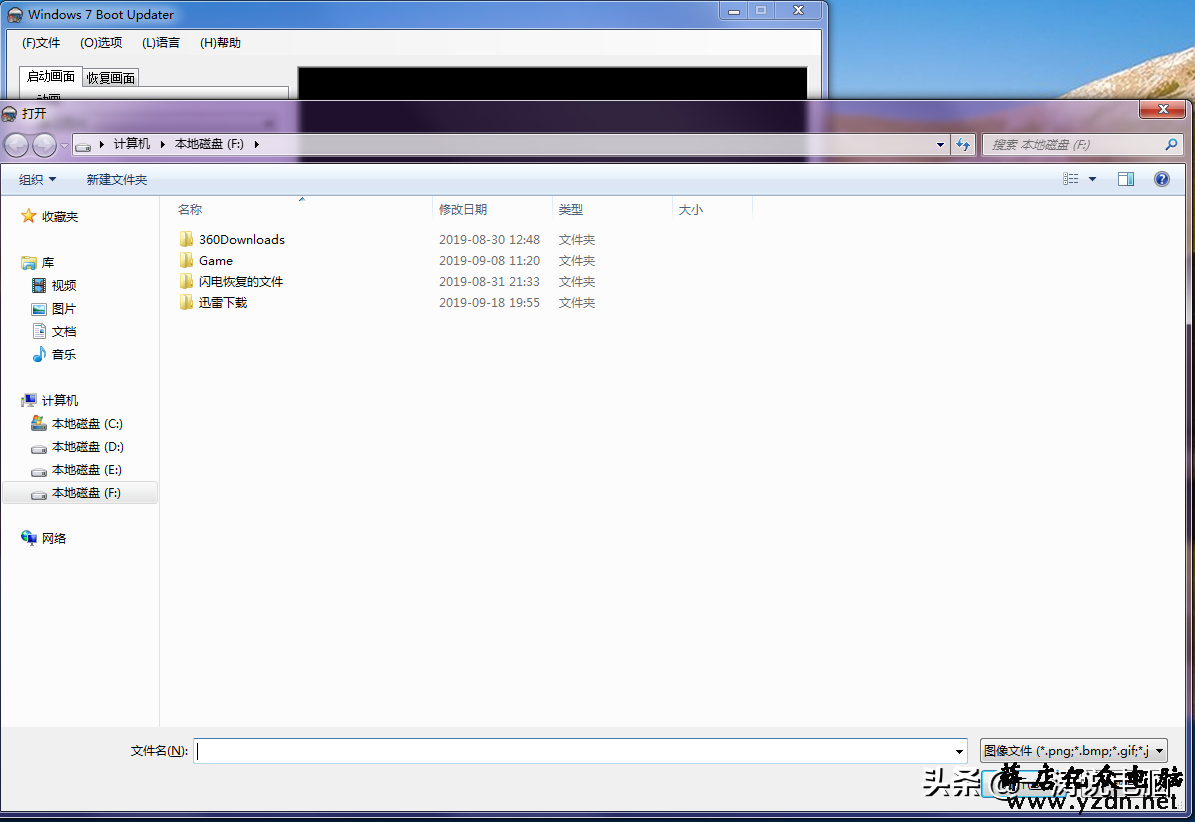Open the view options dropdown arrow
Viewport: 1195px width, 822px height.
click(1092, 179)
